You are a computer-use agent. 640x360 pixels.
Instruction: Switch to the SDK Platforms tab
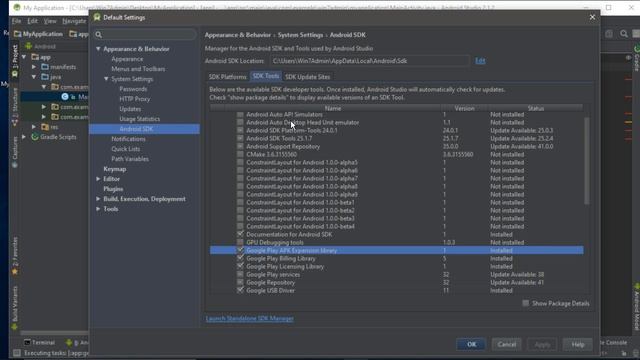tap(227, 77)
